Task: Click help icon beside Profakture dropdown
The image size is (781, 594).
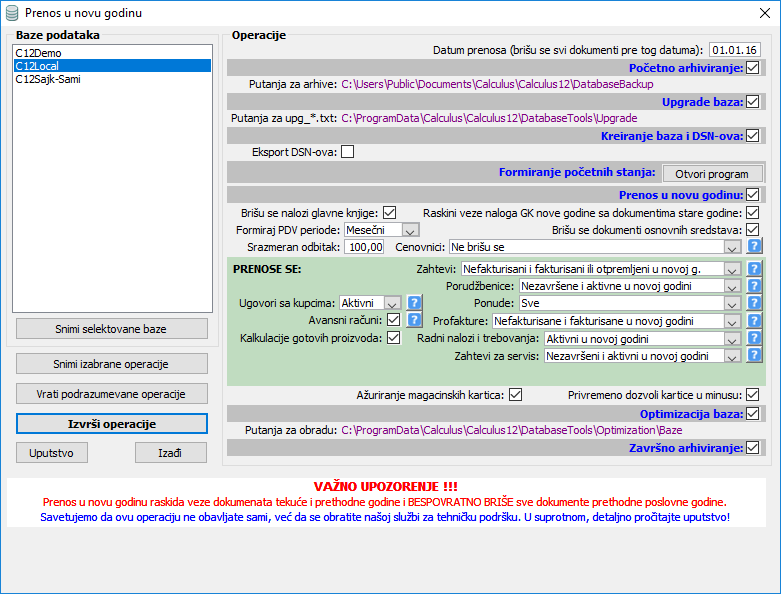Action: click(x=755, y=321)
